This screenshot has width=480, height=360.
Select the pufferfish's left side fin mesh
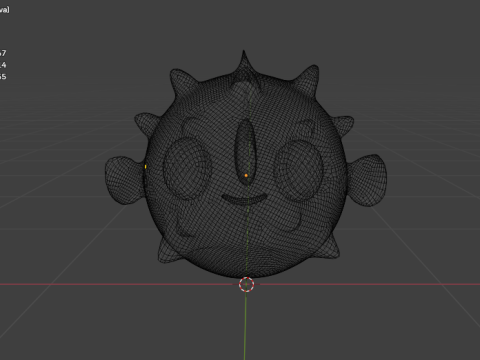tap(124, 180)
